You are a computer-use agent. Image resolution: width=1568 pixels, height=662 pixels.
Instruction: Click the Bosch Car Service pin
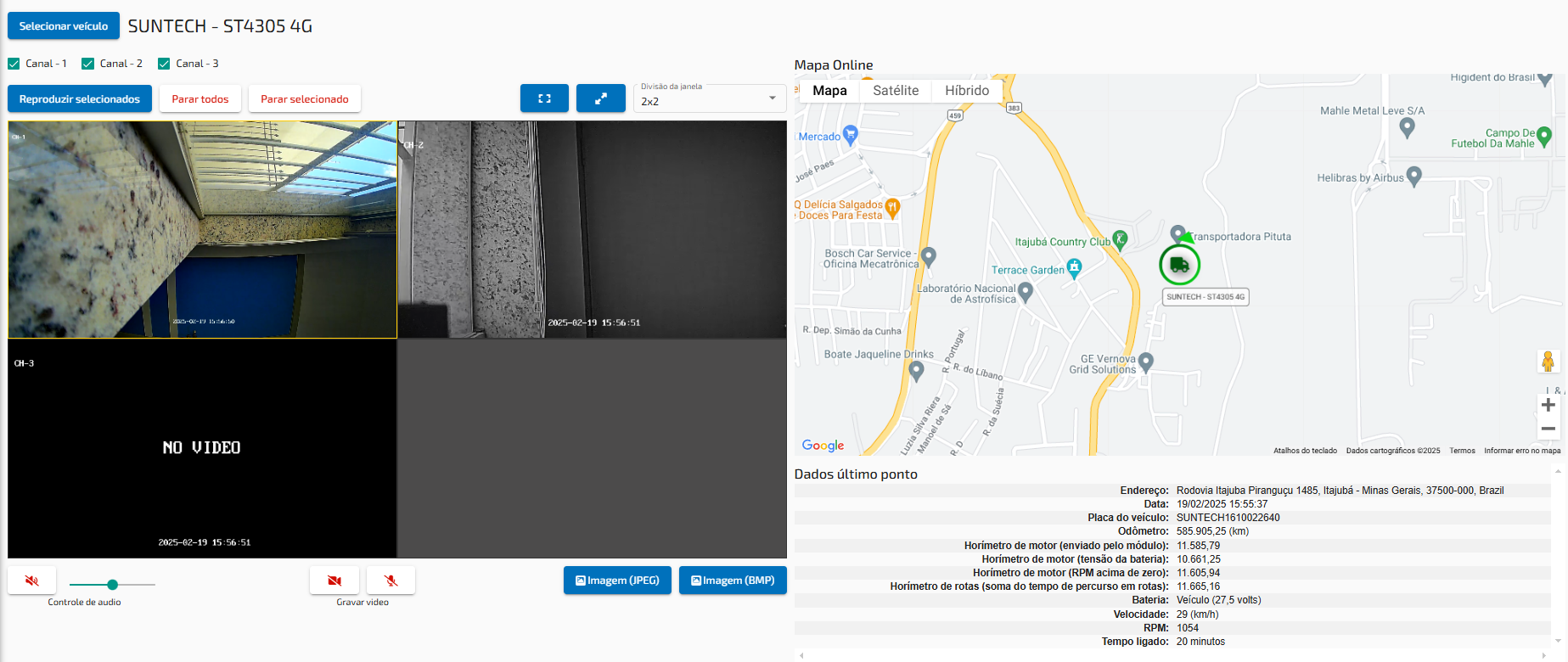click(x=929, y=255)
